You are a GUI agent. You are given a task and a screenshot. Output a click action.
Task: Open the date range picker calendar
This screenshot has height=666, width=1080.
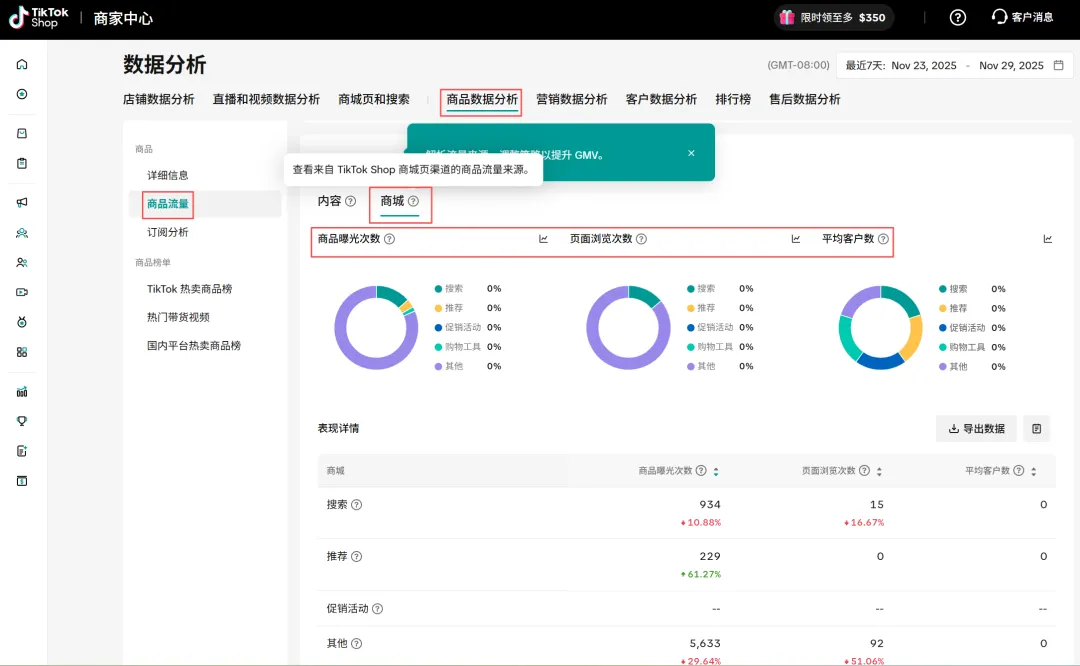pyautogui.click(x=1058, y=66)
